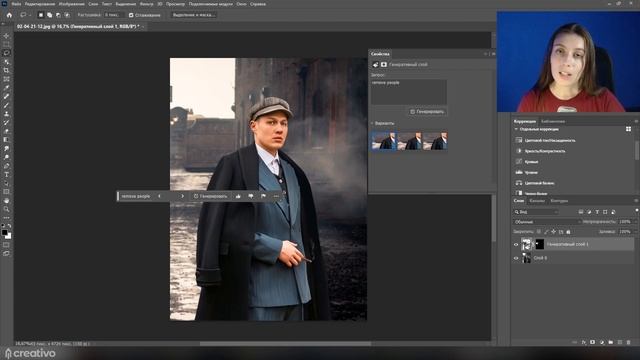Switch adjustments panel to grid view
The height and width of the screenshot is (360, 640).
pyautogui.click(x=628, y=129)
